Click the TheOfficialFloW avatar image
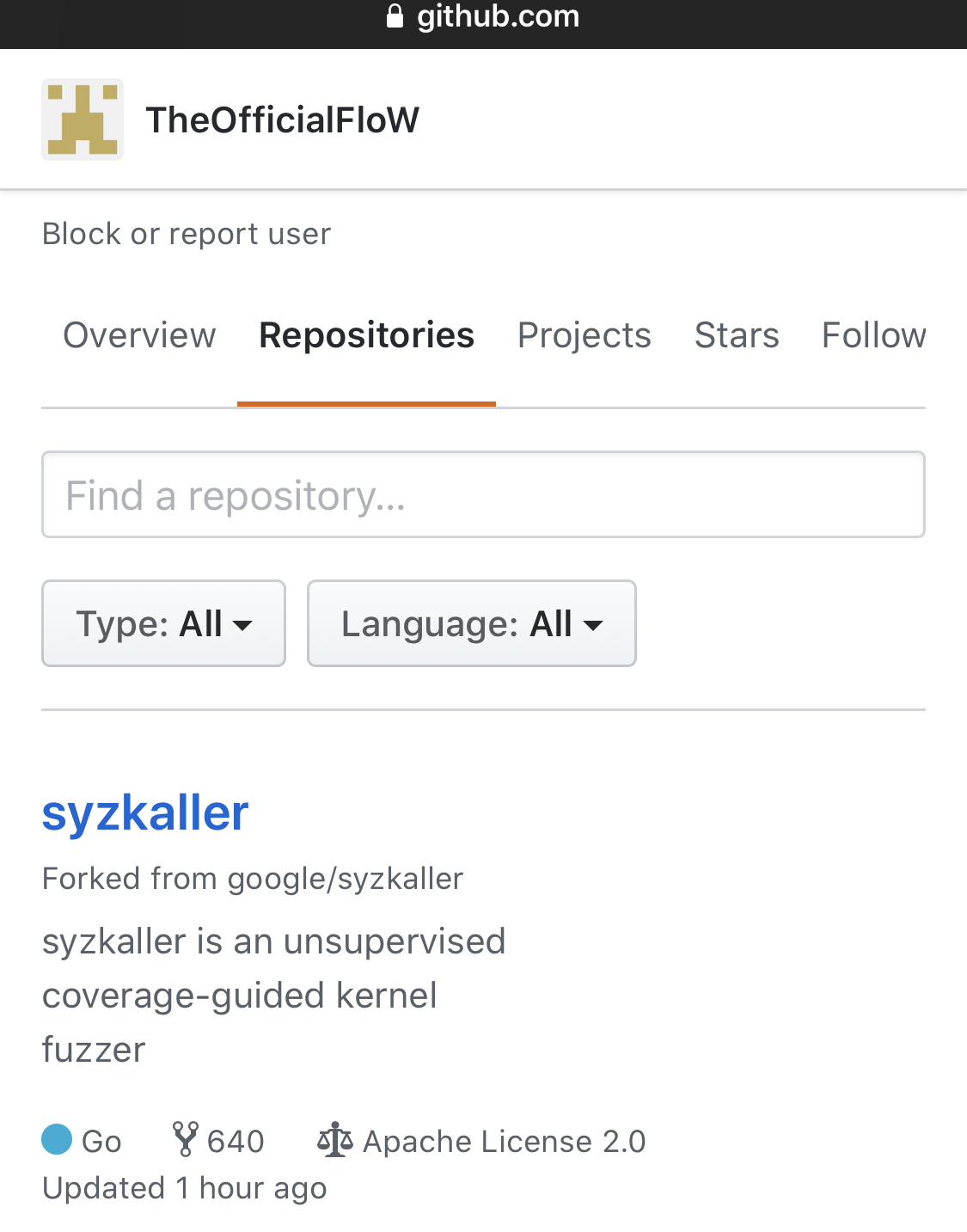967x1232 pixels. point(83,120)
